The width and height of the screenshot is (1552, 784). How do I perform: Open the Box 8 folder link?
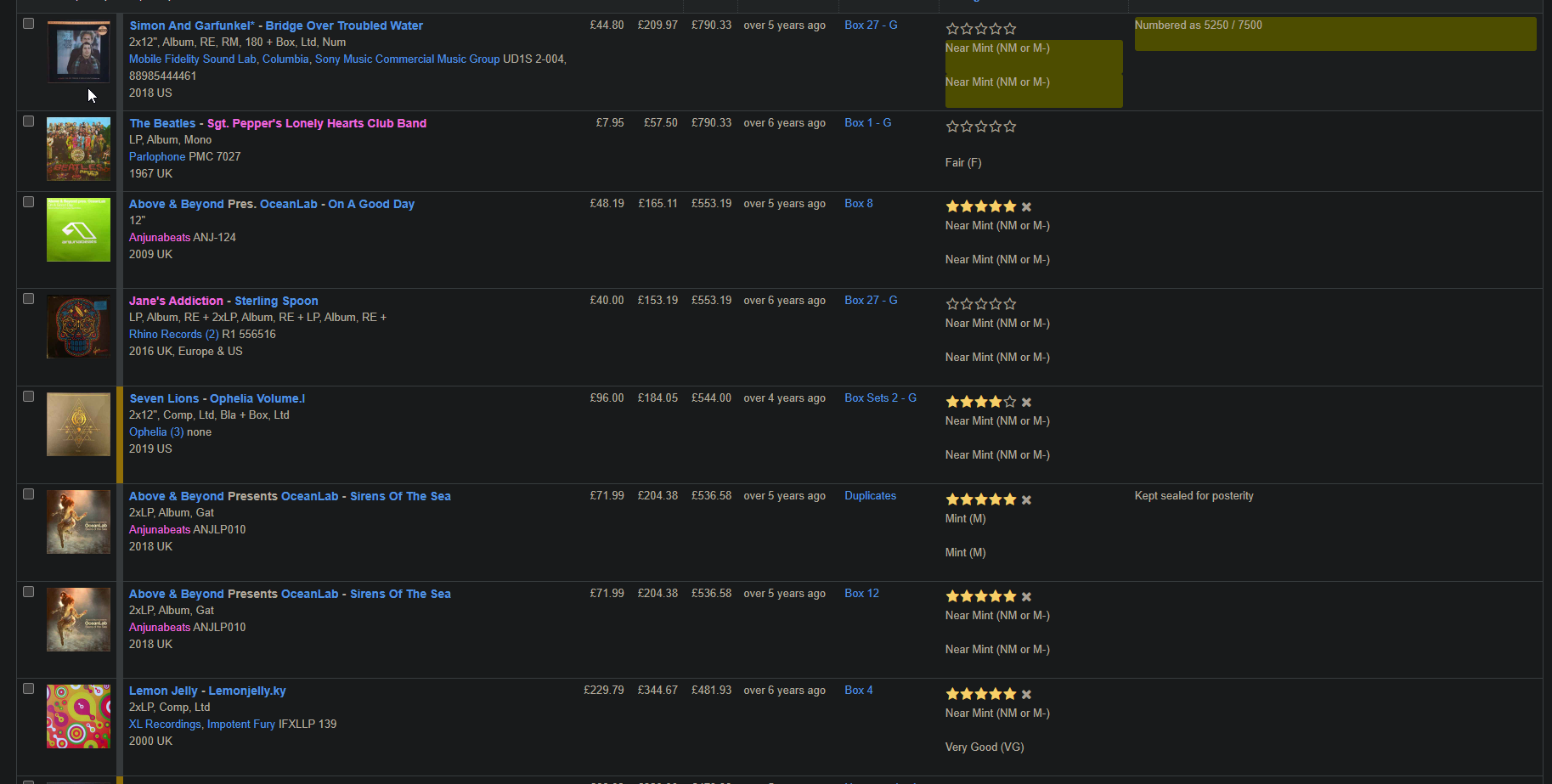click(x=859, y=204)
